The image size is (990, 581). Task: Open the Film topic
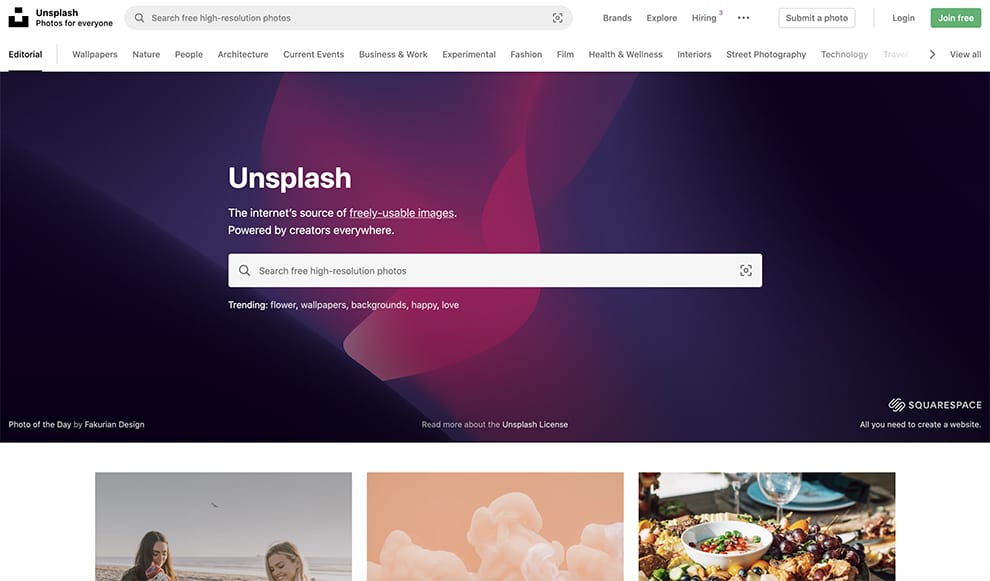point(565,54)
